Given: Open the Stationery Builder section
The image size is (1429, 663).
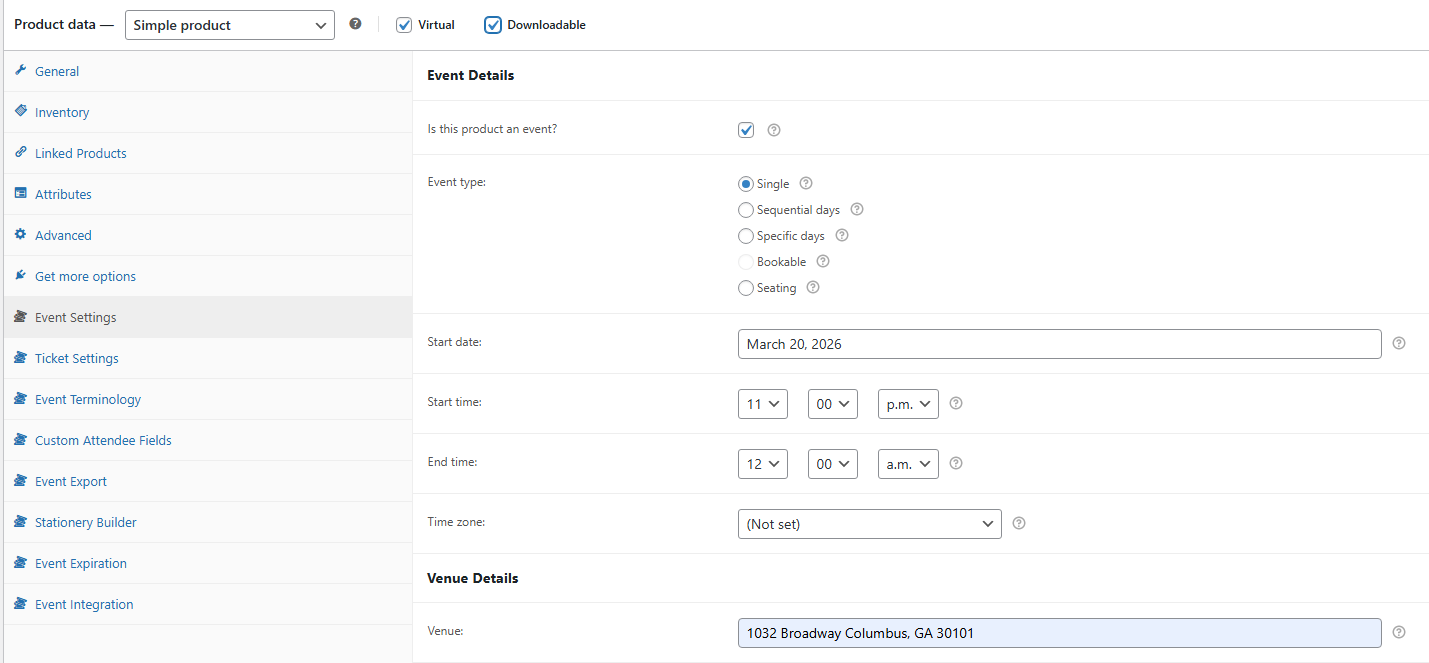Looking at the screenshot, I should [208, 522].
